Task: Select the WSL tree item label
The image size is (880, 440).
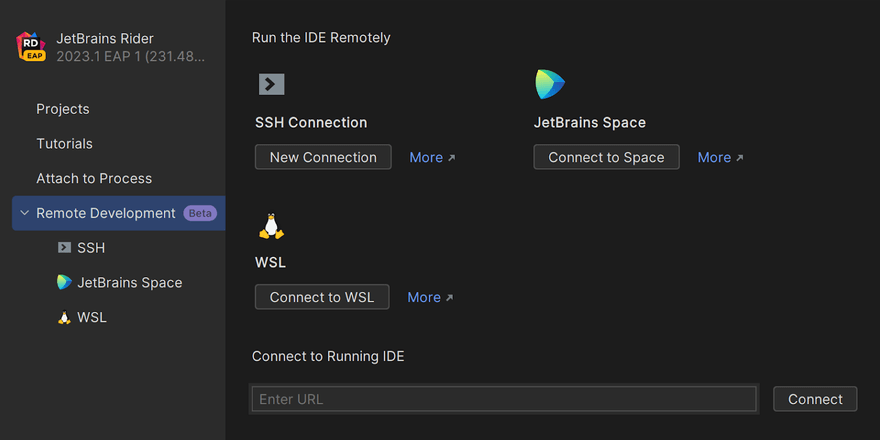Action: [x=92, y=318]
